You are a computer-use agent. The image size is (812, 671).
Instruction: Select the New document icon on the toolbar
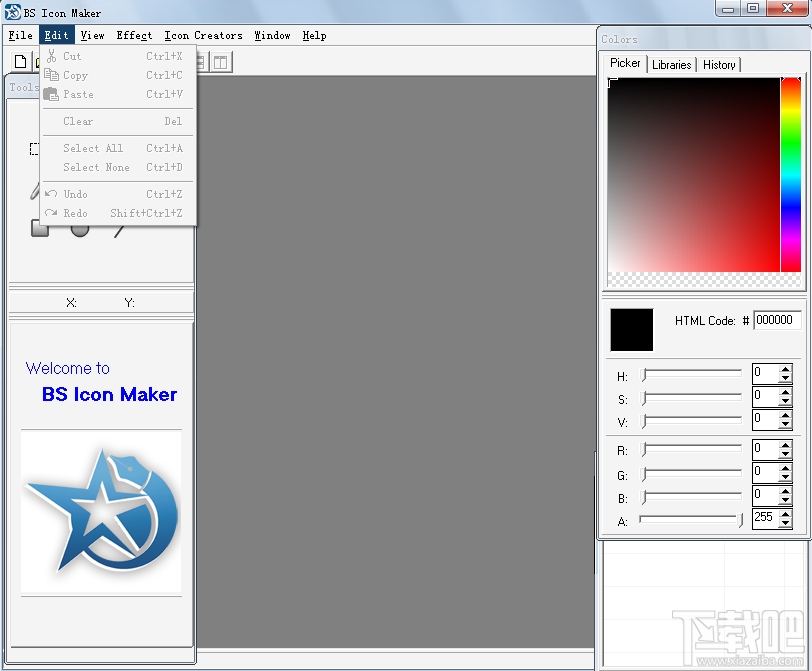[20, 60]
